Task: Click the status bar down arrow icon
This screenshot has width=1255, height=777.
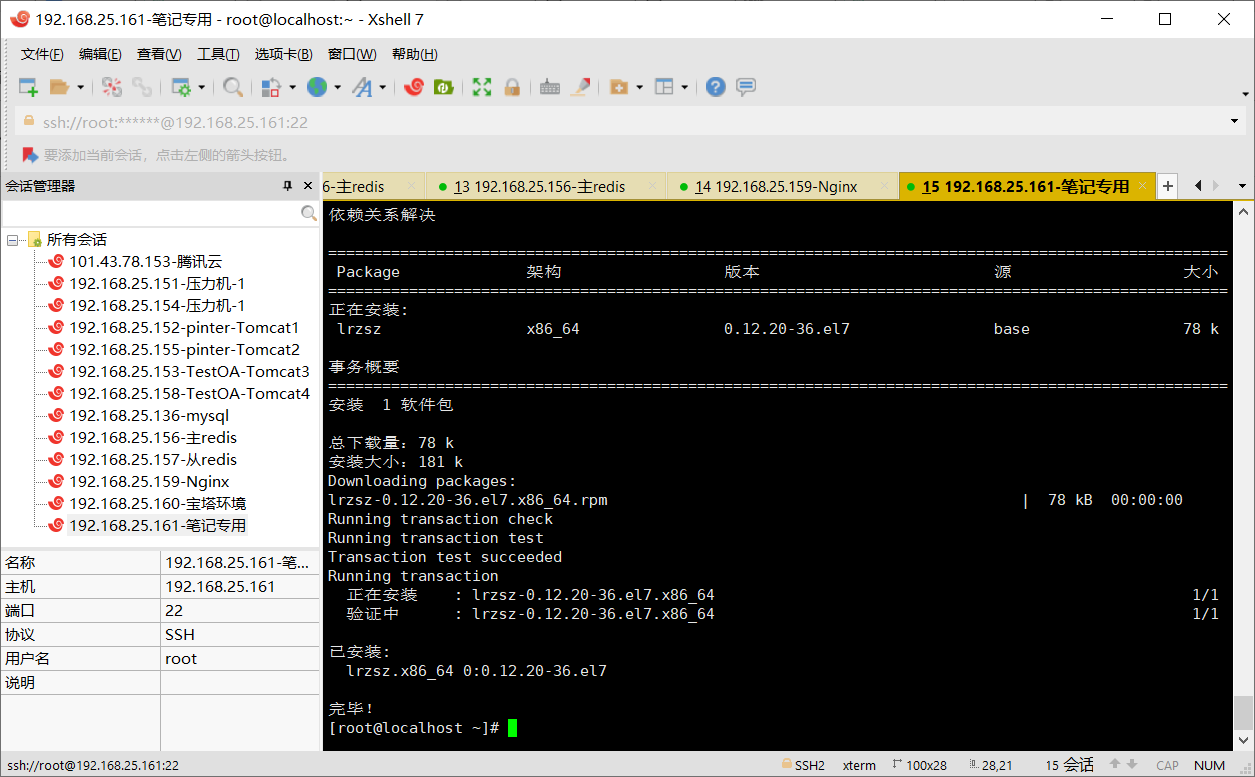Action: (1134, 765)
